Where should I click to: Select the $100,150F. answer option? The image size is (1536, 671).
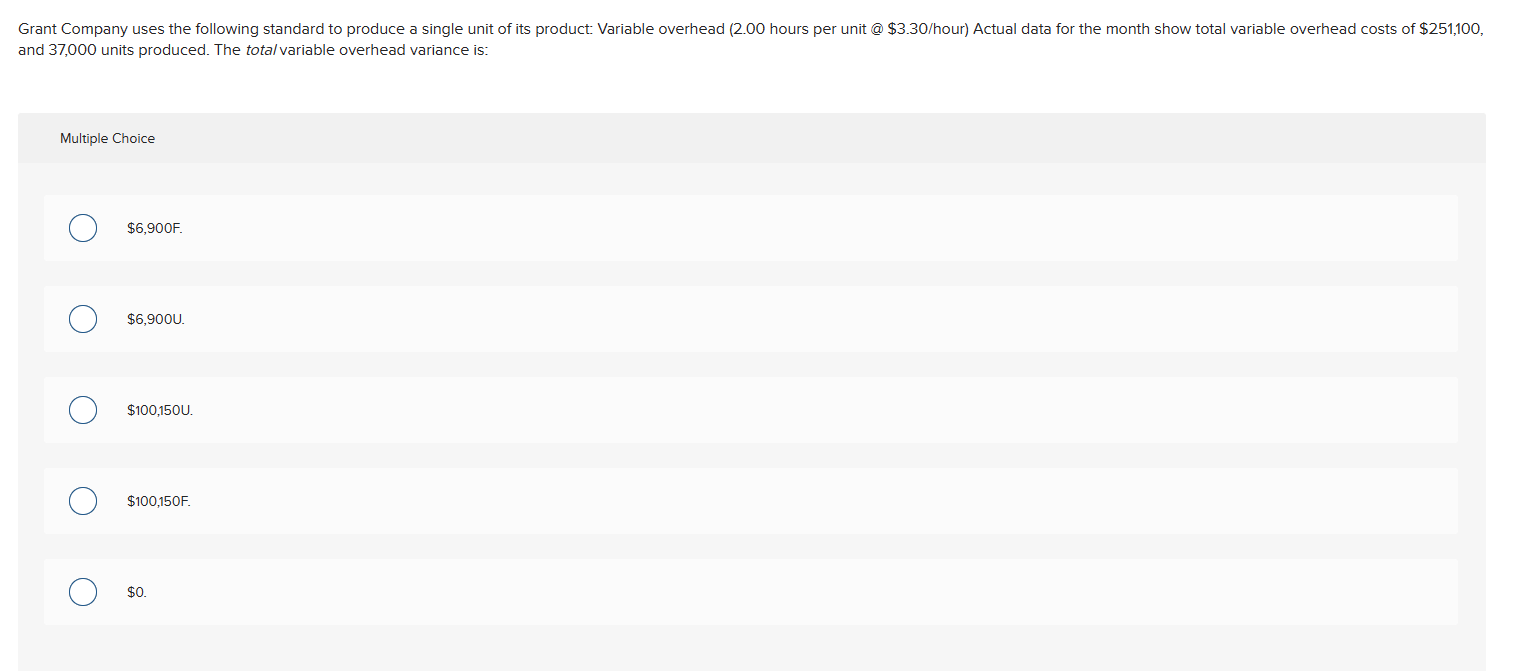pyautogui.click(x=83, y=501)
